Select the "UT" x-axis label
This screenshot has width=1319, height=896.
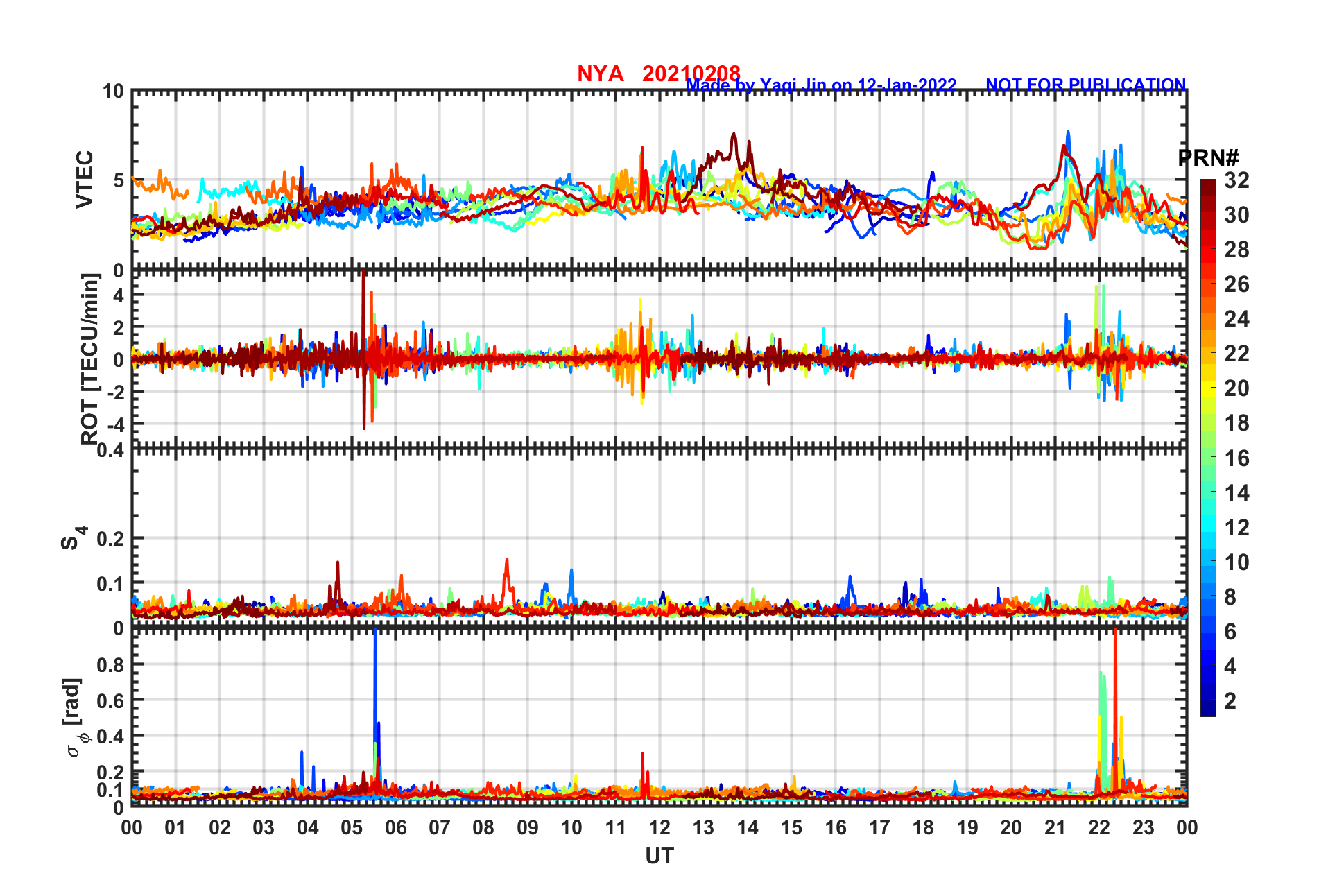click(659, 856)
